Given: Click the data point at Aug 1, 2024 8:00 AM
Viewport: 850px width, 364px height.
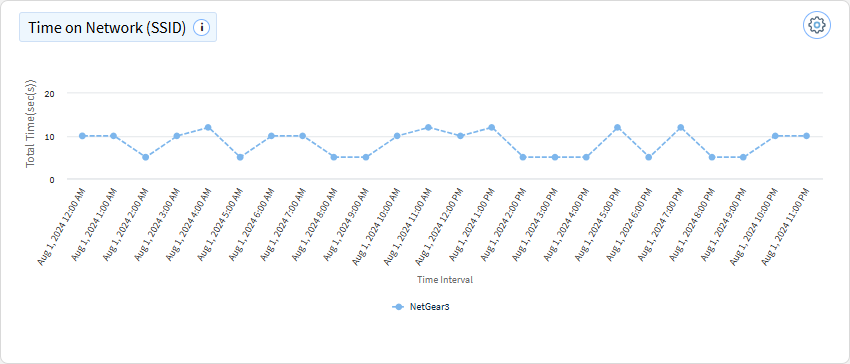Looking at the screenshot, I should [334, 157].
